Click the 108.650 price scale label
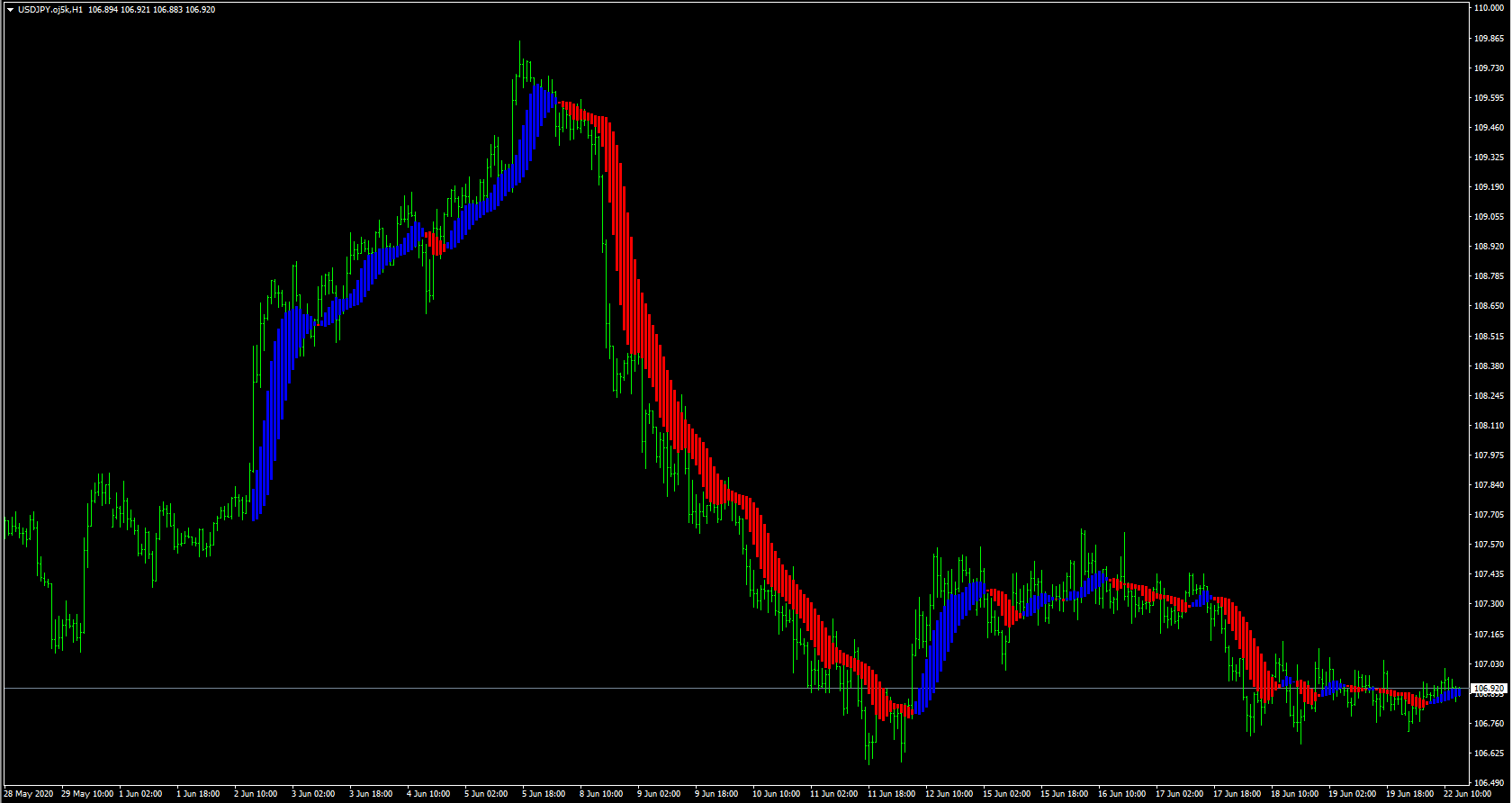This screenshot has width=1512, height=803. click(x=1489, y=306)
